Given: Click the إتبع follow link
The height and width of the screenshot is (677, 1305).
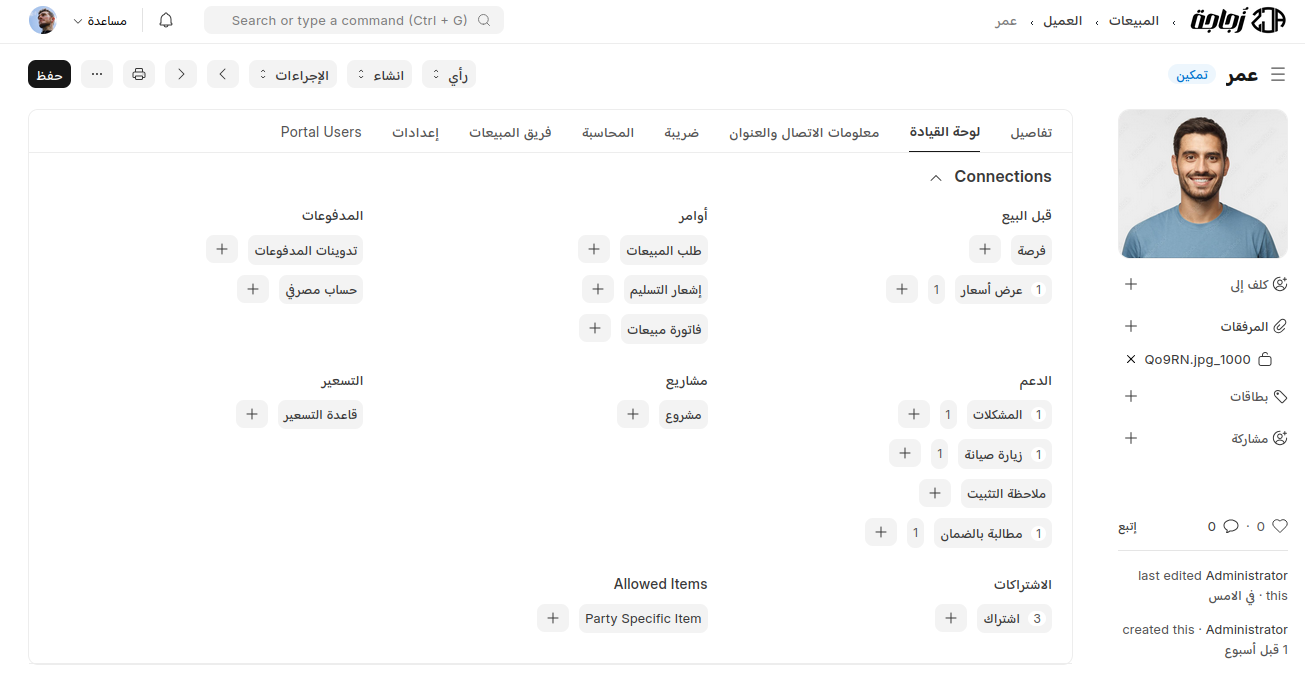Looking at the screenshot, I should click(1127, 526).
